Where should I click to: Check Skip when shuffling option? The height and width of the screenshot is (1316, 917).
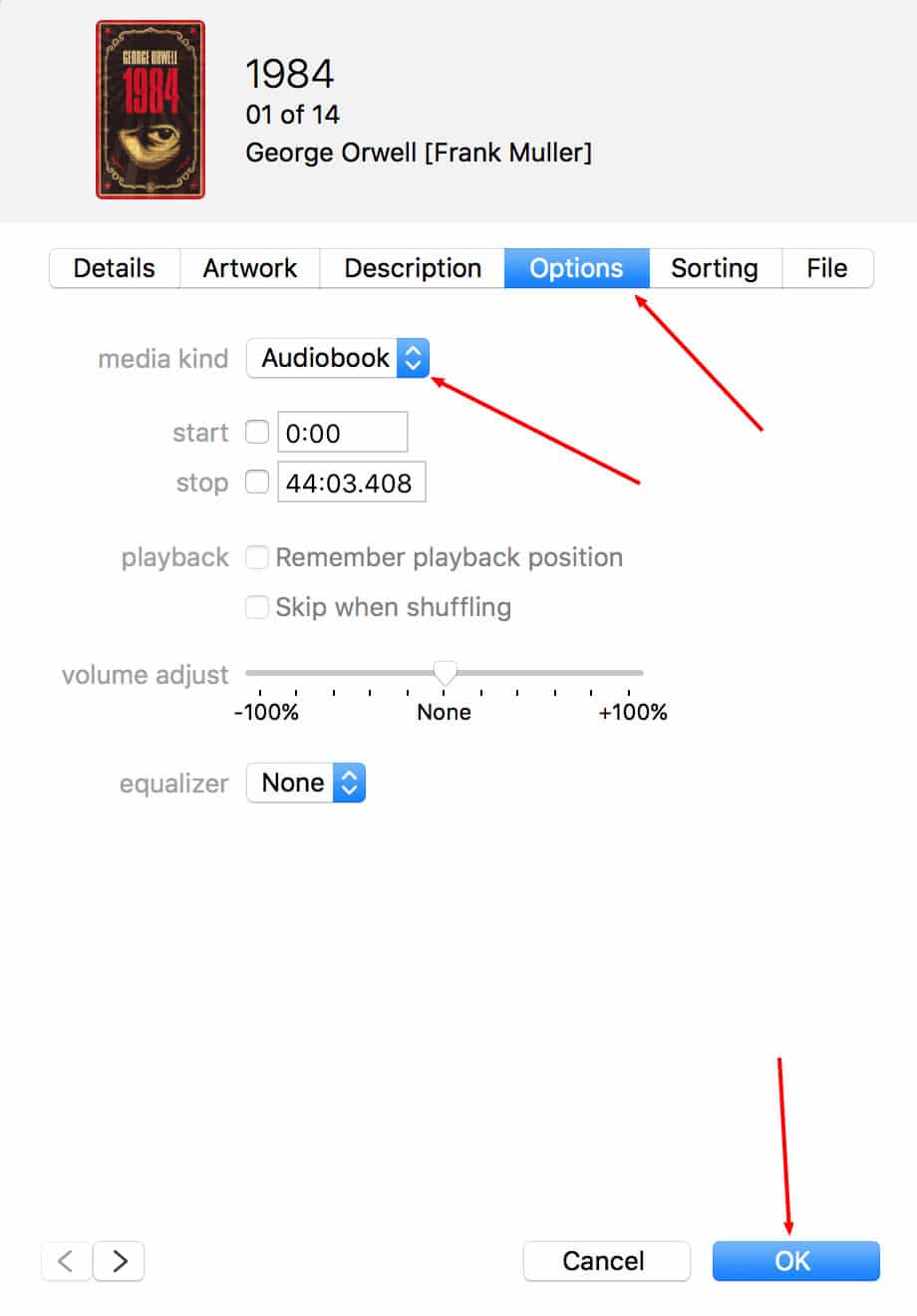[x=257, y=607]
